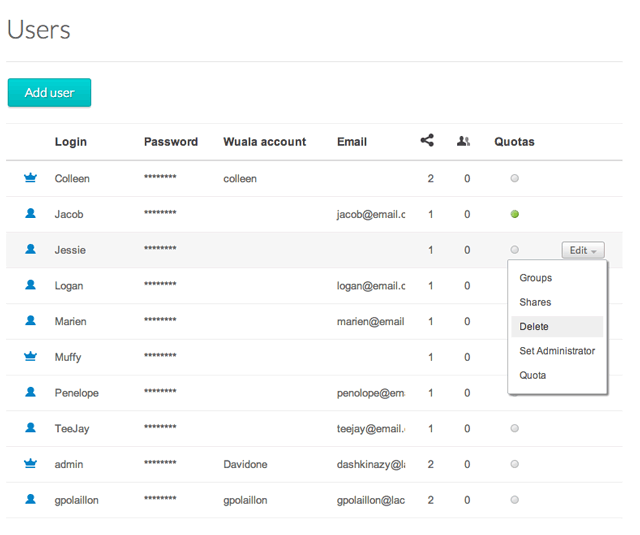Click the Login column header

[x=71, y=142]
